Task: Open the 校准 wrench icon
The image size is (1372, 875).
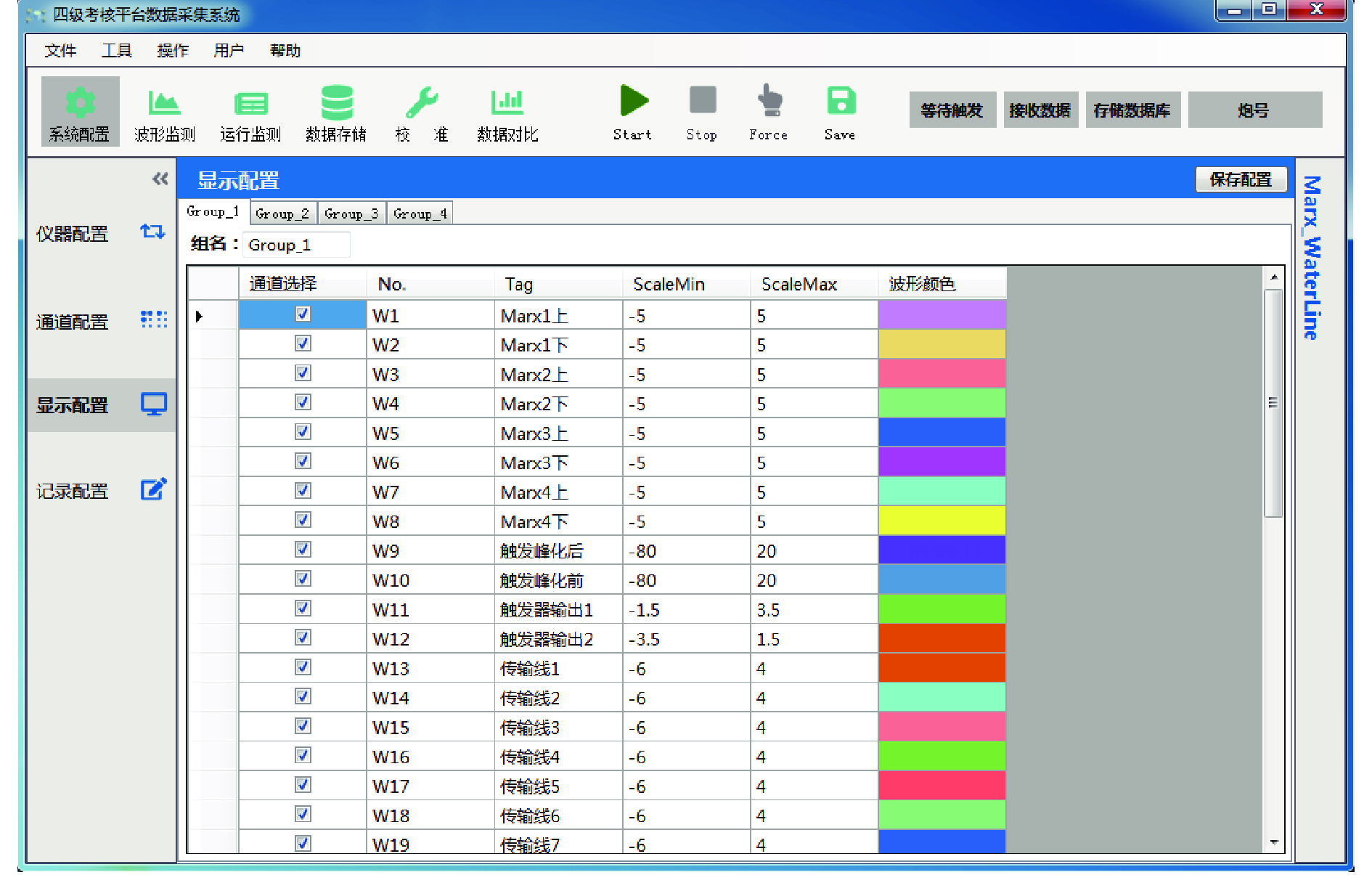Action: (422, 112)
